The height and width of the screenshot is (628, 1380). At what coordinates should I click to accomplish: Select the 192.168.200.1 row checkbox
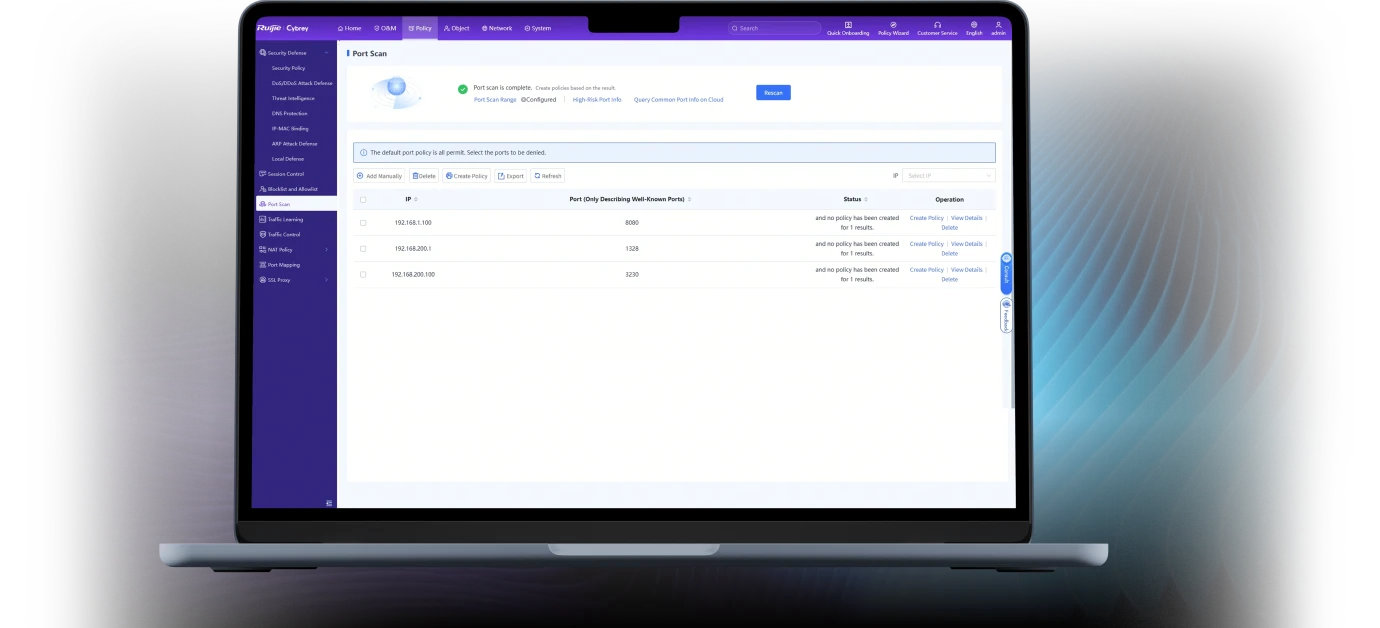pyautogui.click(x=363, y=248)
